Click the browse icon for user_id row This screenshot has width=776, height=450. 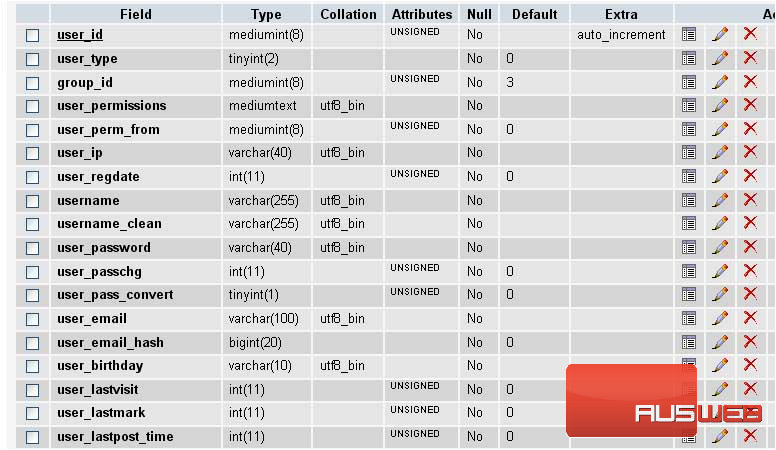(x=688, y=34)
